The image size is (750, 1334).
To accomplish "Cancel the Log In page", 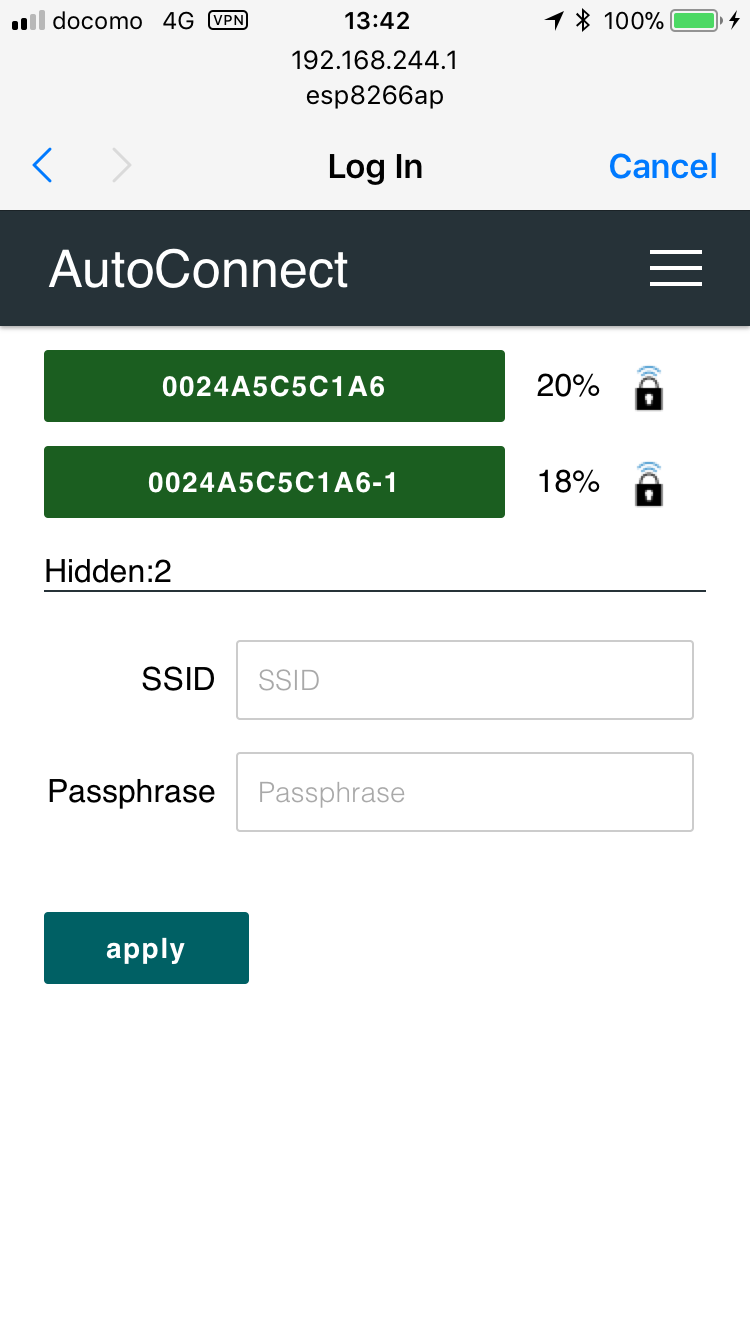I will (x=663, y=166).
